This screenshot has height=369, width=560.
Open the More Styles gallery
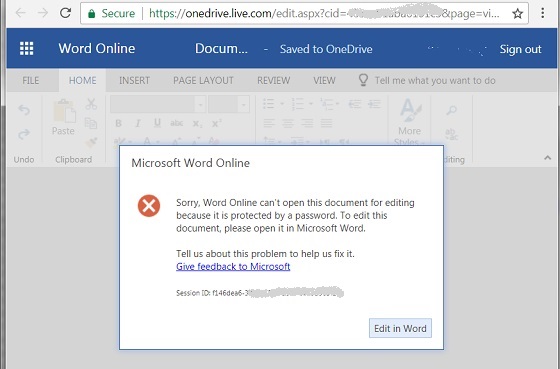pos(410,121)
